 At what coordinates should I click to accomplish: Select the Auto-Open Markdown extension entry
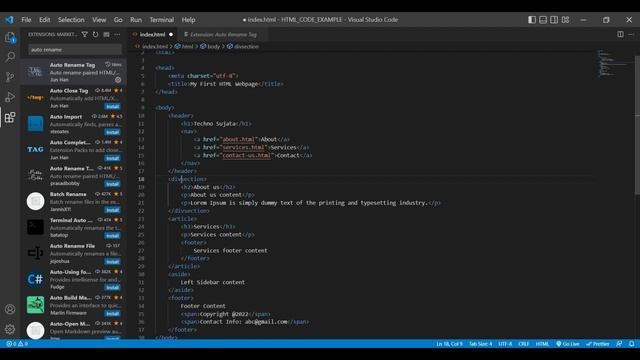coord(73,329)
